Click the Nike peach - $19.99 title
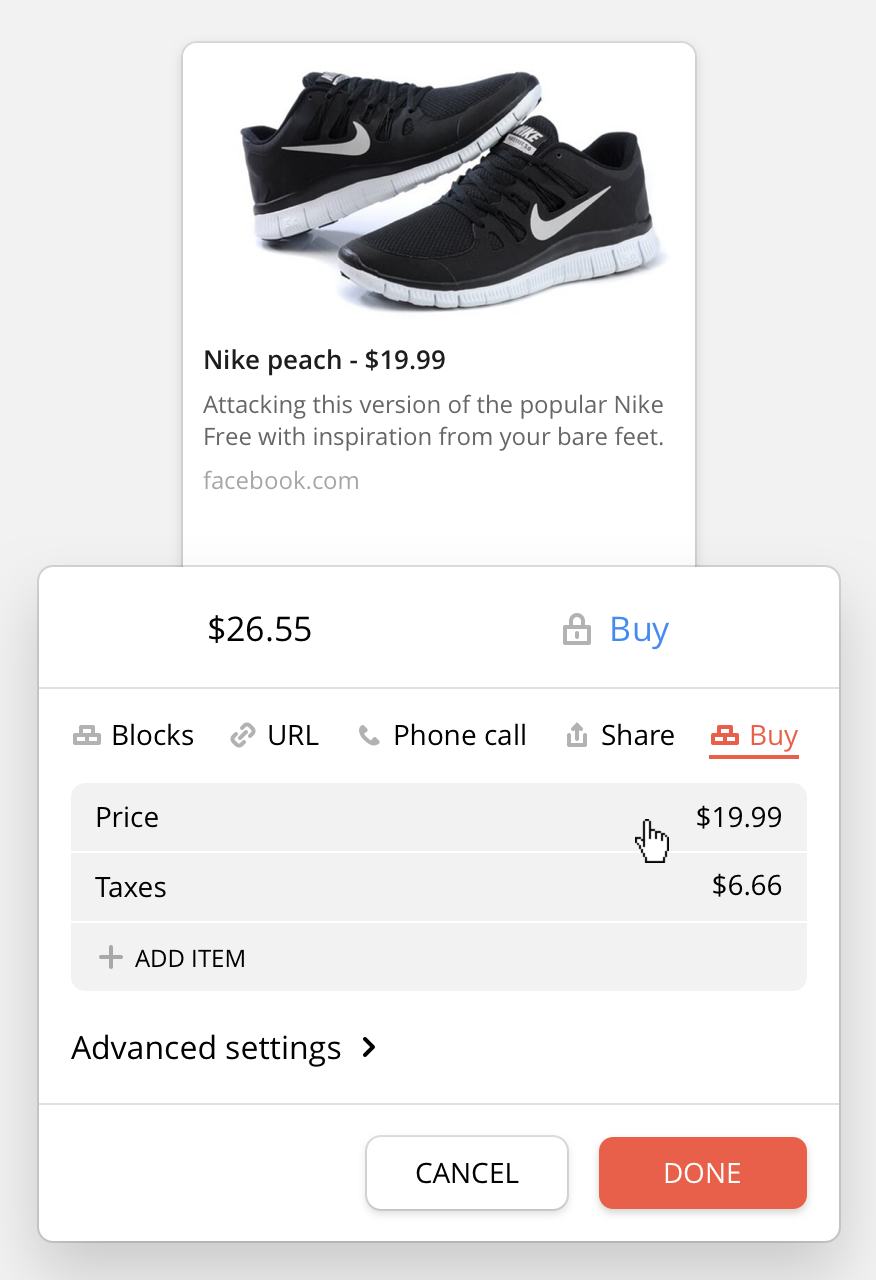876x1280 pixels. click(x=324, y=360)
